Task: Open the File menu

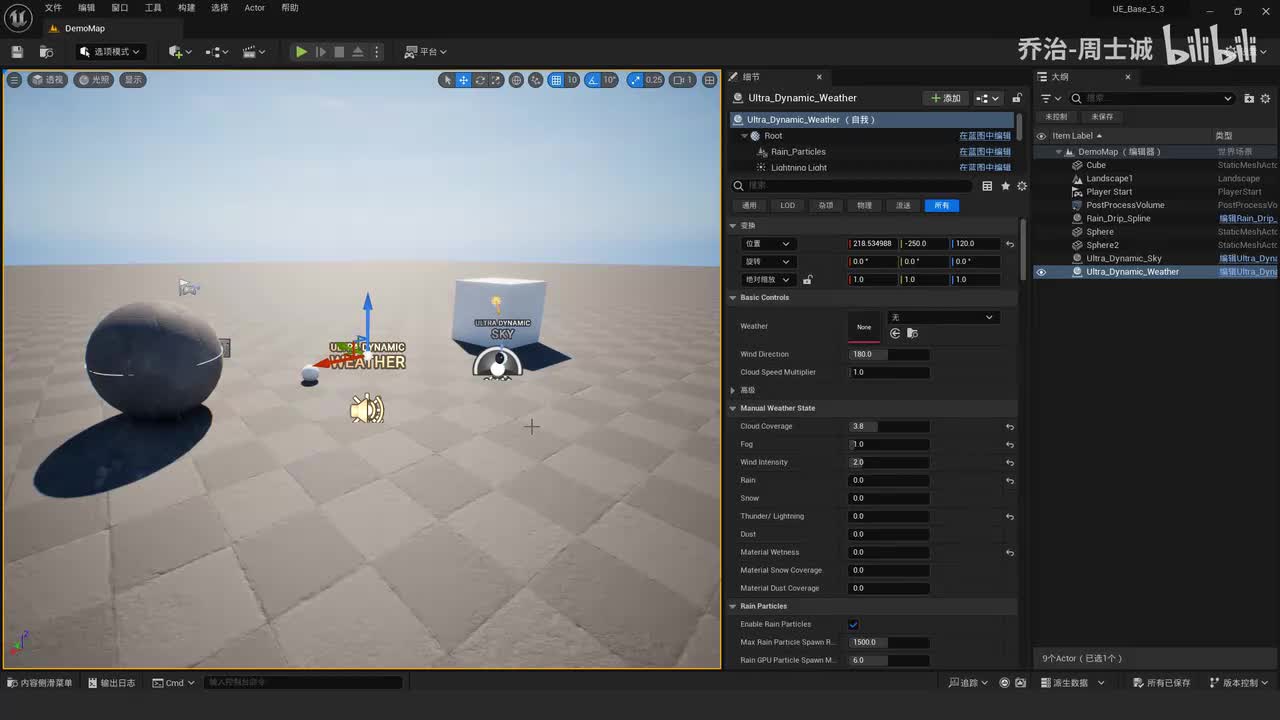Action: click(53, 8)
